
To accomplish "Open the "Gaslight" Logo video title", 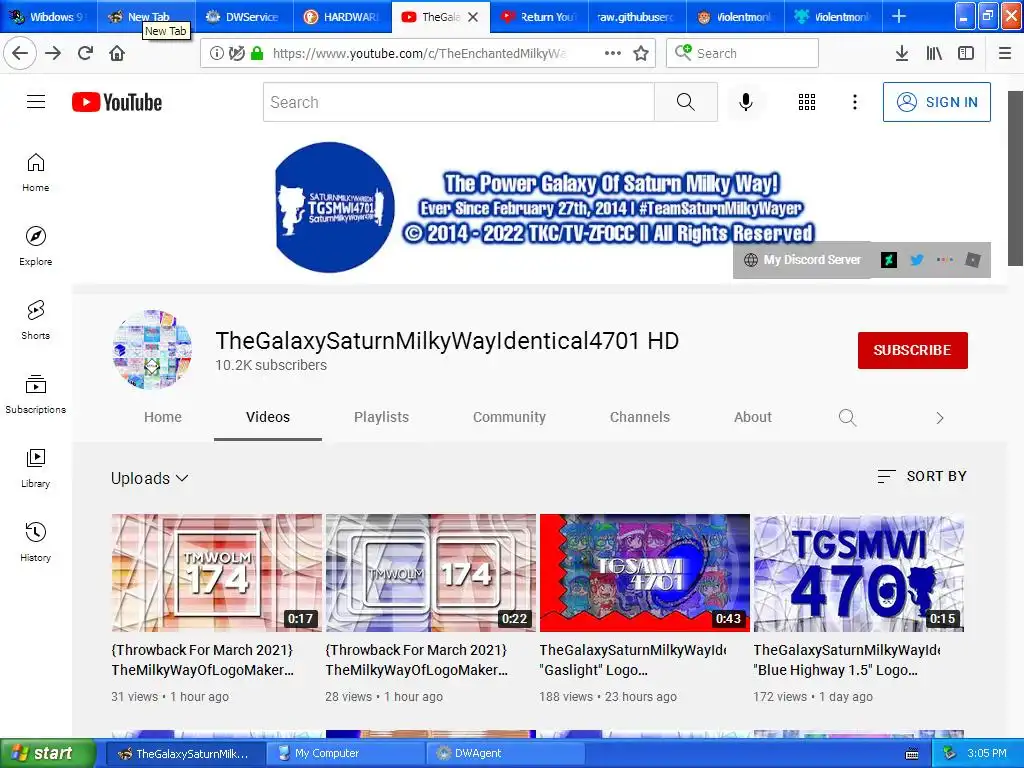I will [x=633, y=660].
